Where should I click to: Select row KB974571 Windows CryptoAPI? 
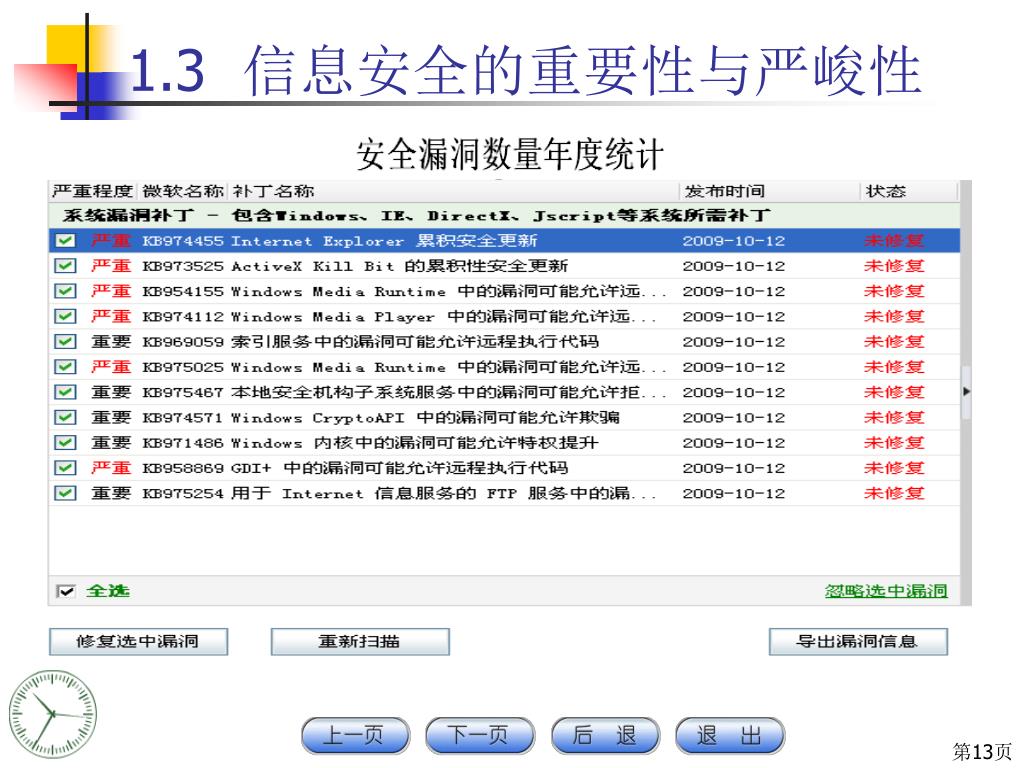[504, 417]
